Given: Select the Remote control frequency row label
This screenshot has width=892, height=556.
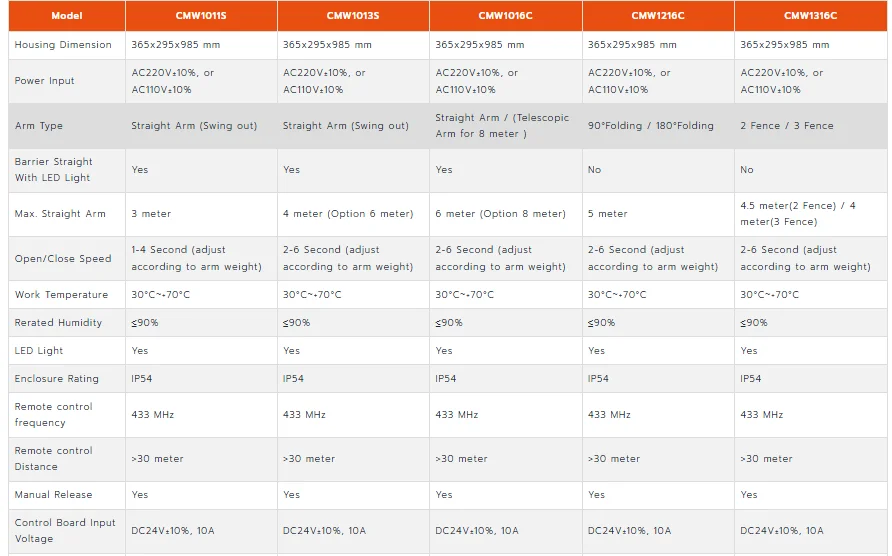Looking at the screenshot, I should point(53,415).
